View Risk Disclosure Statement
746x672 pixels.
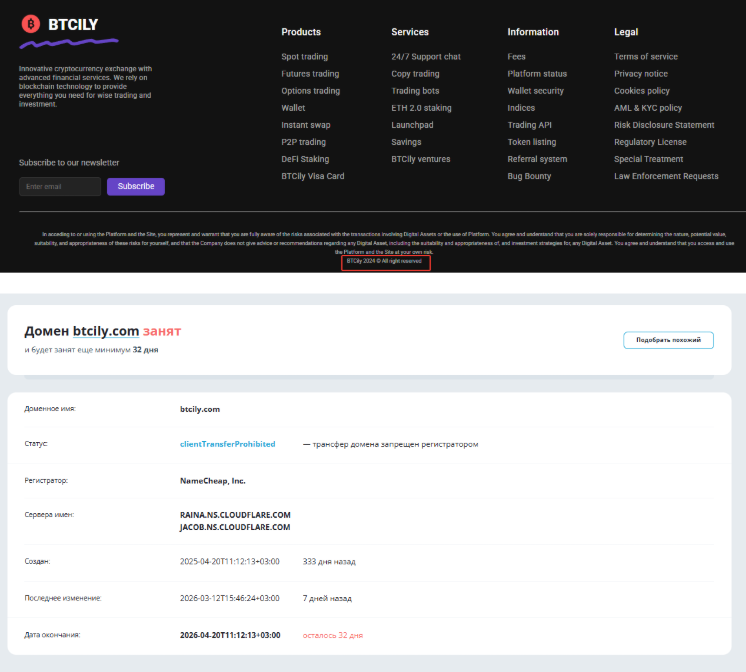(x=664, y=125)
